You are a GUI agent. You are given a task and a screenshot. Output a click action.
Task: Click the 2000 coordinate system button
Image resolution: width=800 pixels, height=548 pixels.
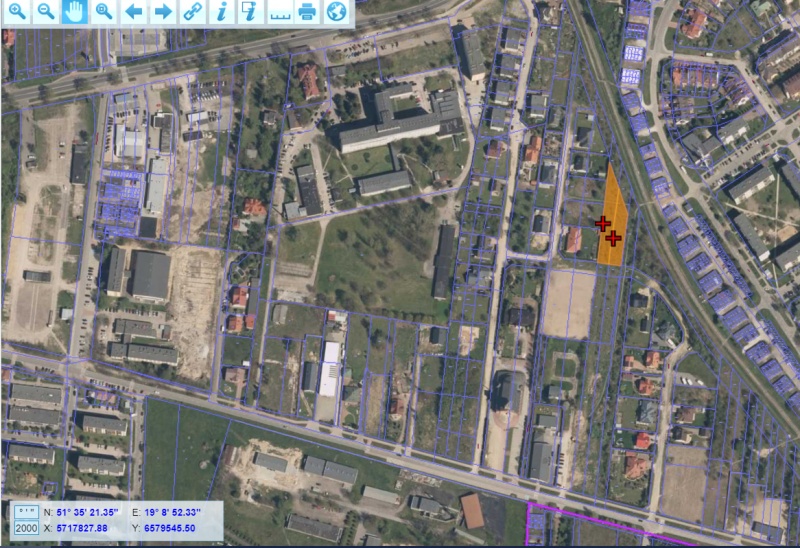[26, 528]
